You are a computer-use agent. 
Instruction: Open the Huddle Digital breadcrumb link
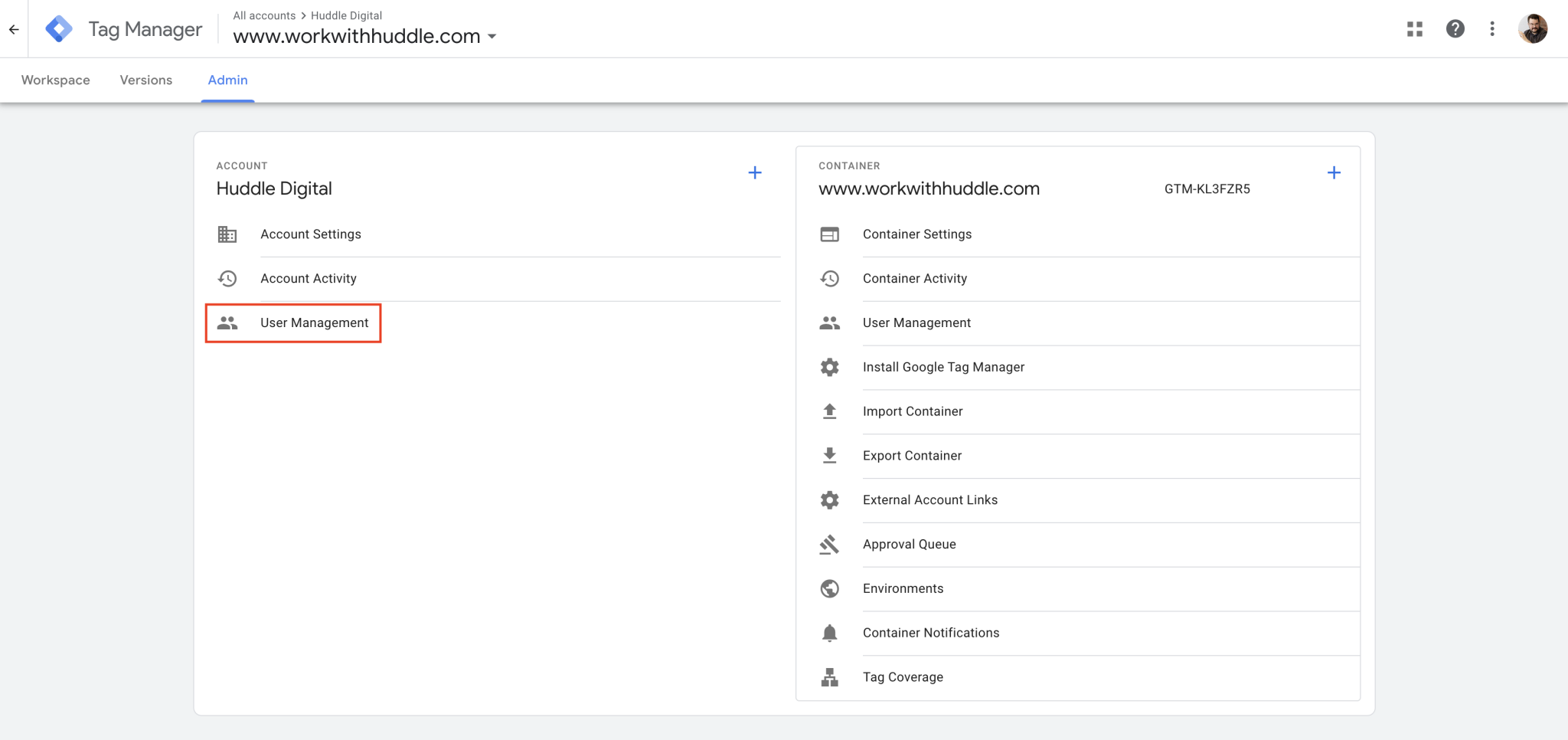point(346,15)
